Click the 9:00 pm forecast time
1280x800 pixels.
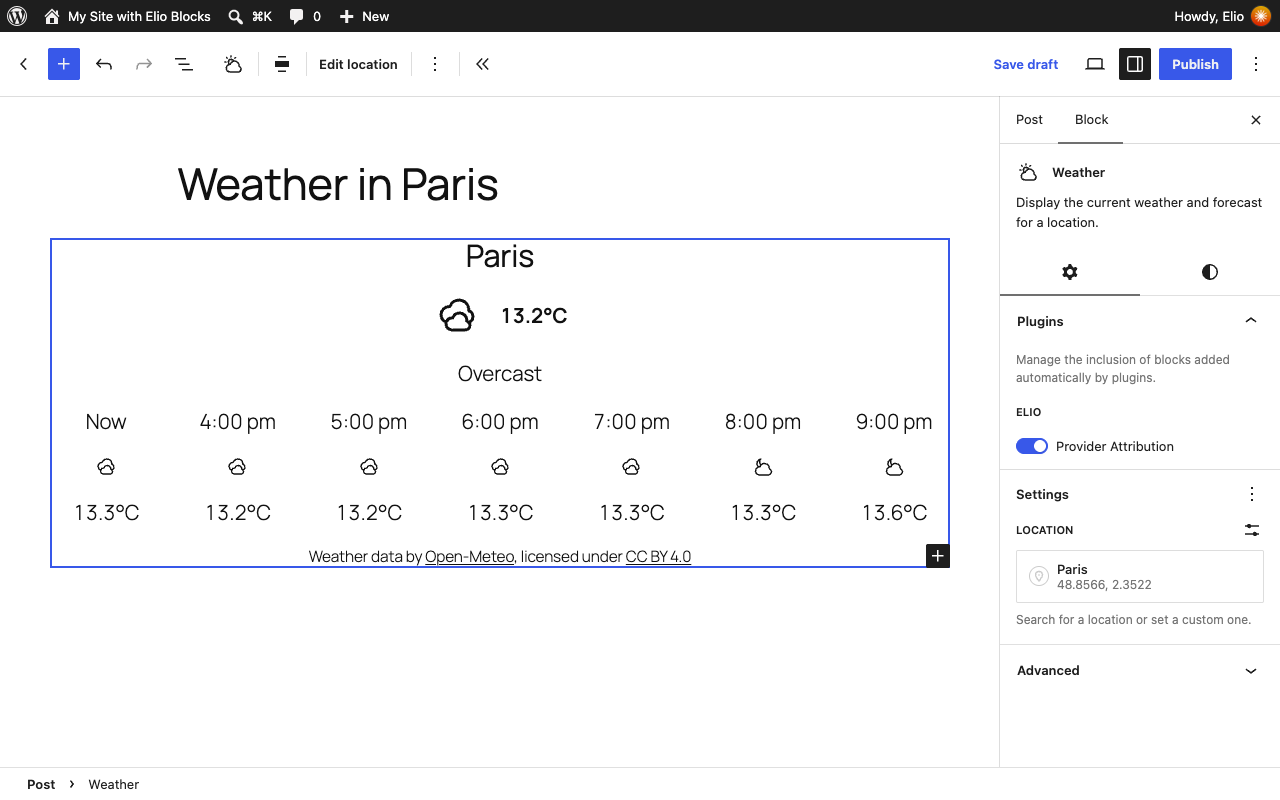point(894,422)
